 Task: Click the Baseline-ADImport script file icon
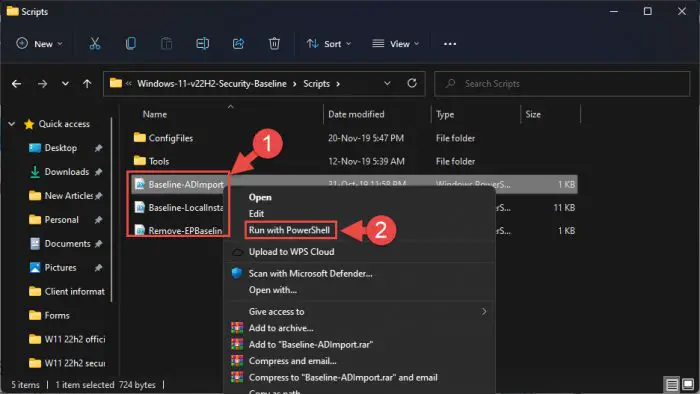point(140,184)
